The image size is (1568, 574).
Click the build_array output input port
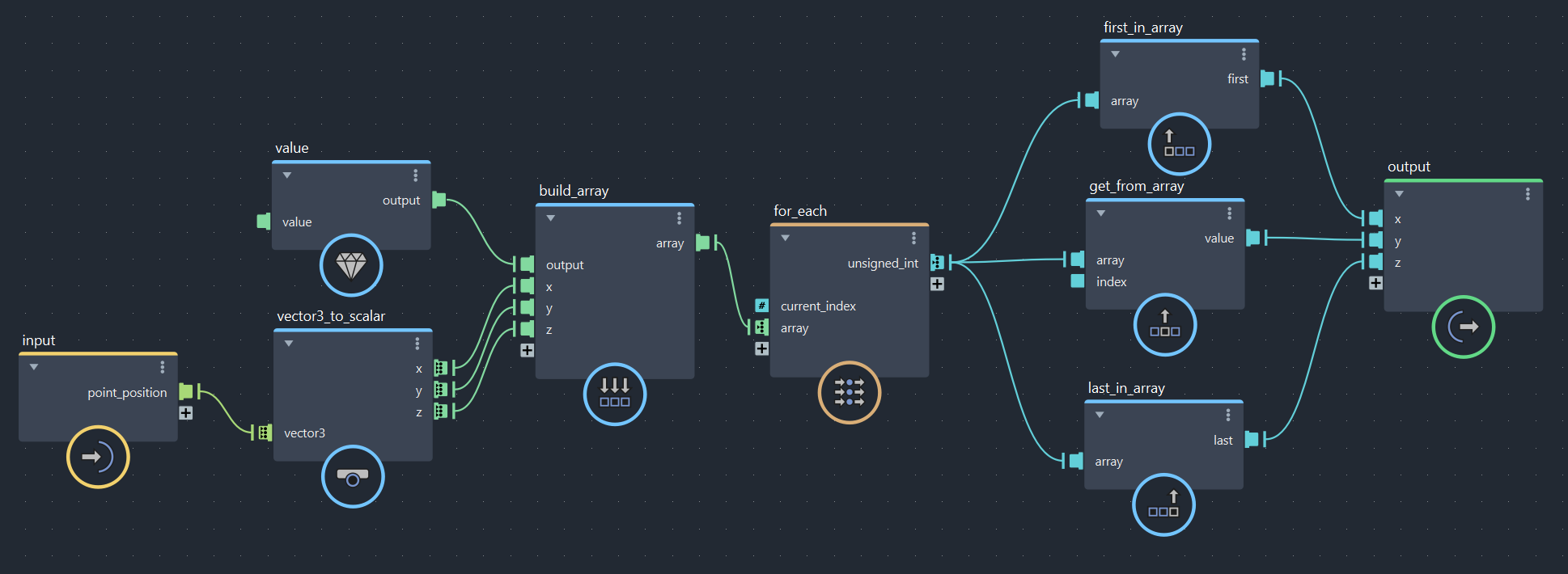coord(528,264)
